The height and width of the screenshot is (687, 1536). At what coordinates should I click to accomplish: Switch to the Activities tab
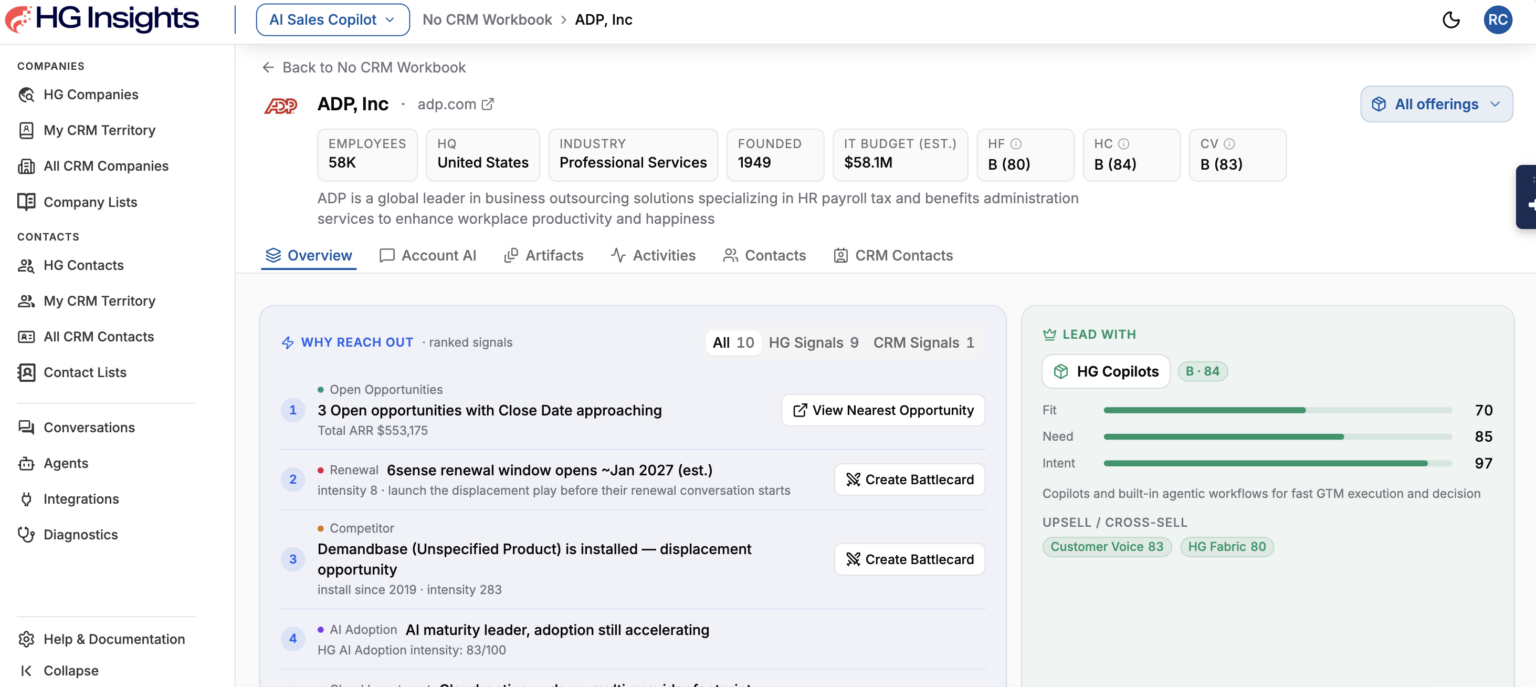point(653,255)
